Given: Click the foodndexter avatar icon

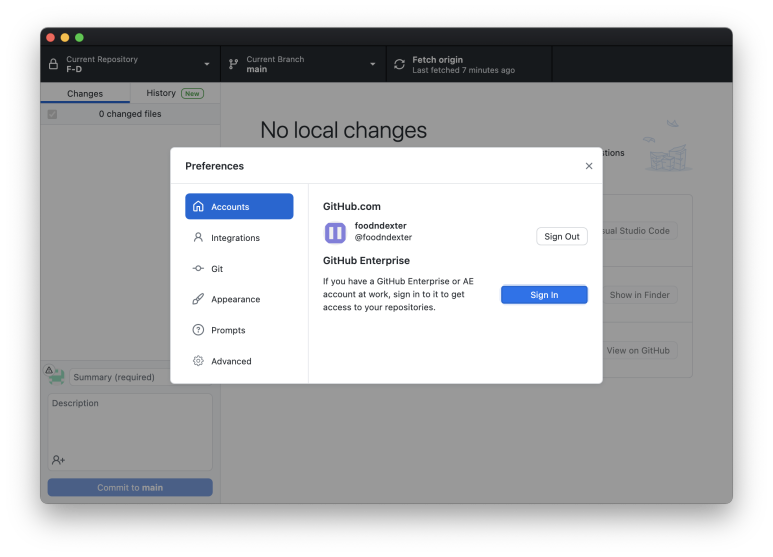Looking at the screenshot, I should coord(335,232).
